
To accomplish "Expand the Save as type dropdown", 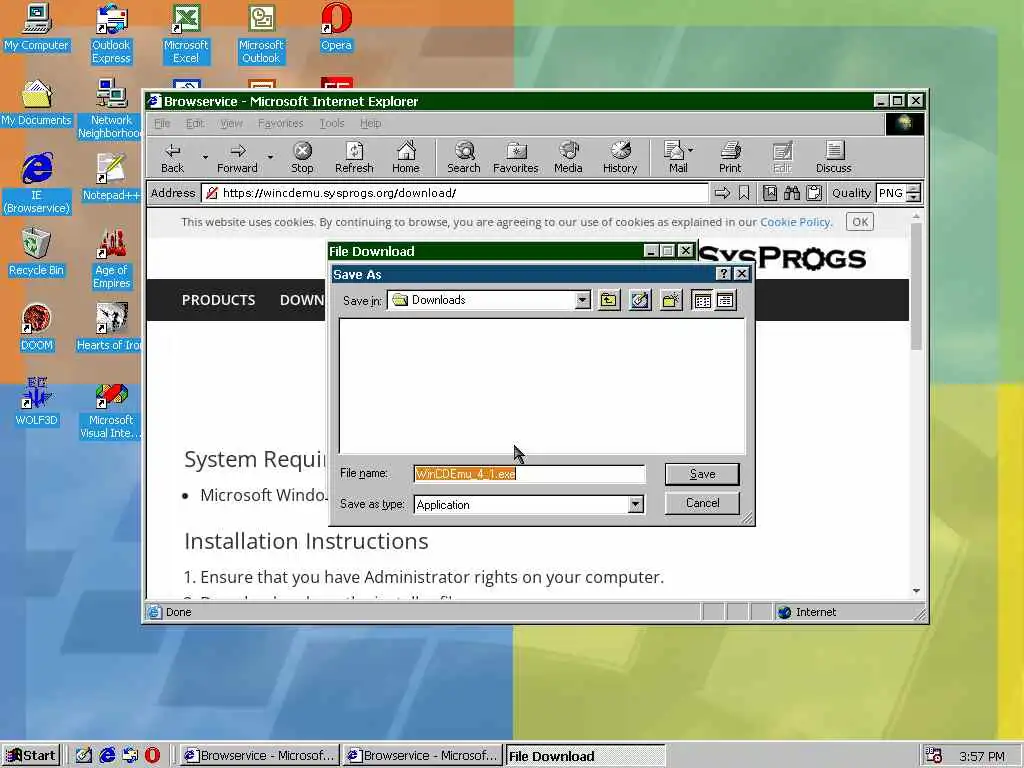I will [x=635, y=504].
